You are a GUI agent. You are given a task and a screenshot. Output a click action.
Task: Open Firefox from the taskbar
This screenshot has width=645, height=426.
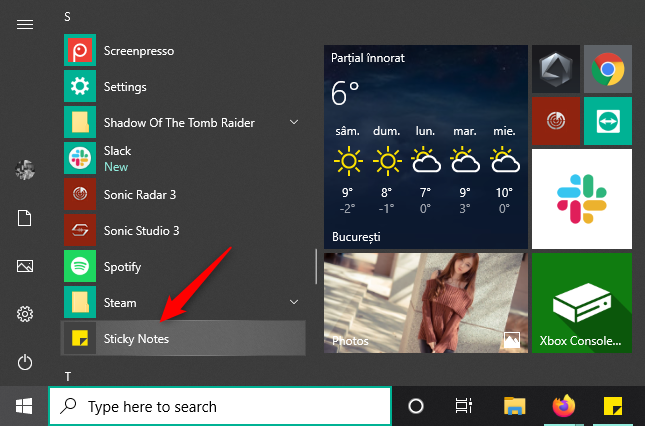pyautogui.click(x=565, y=406)
